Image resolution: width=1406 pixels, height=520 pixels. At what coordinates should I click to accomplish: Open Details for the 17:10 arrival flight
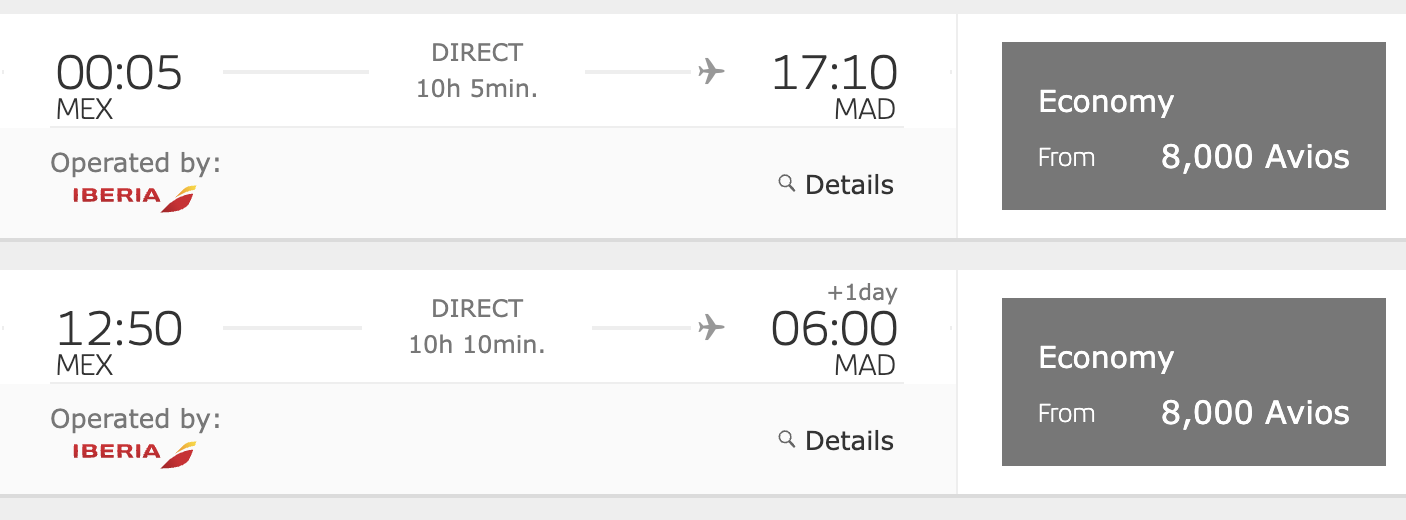pyautogui.click(x=848, y=185)
